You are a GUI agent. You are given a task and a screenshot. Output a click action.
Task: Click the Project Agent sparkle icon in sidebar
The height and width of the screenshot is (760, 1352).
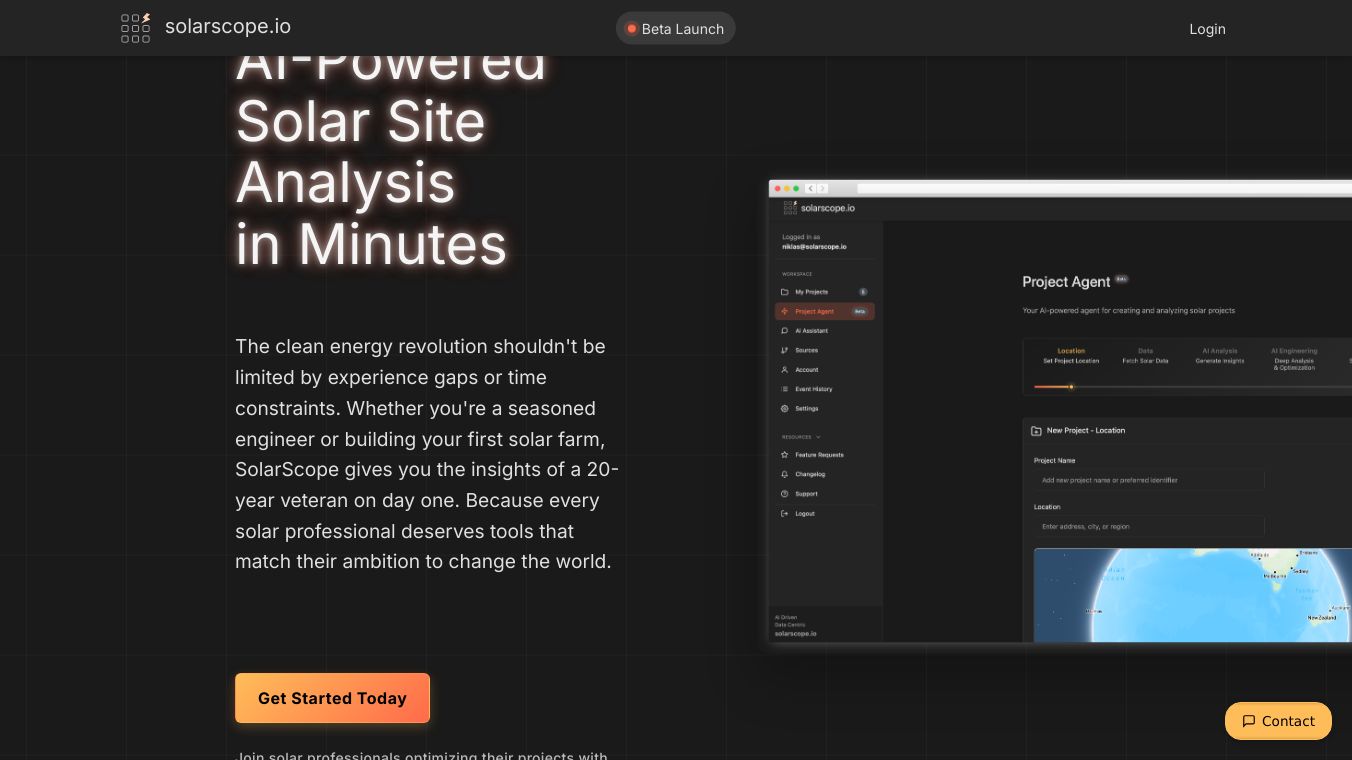click(785, 311)
